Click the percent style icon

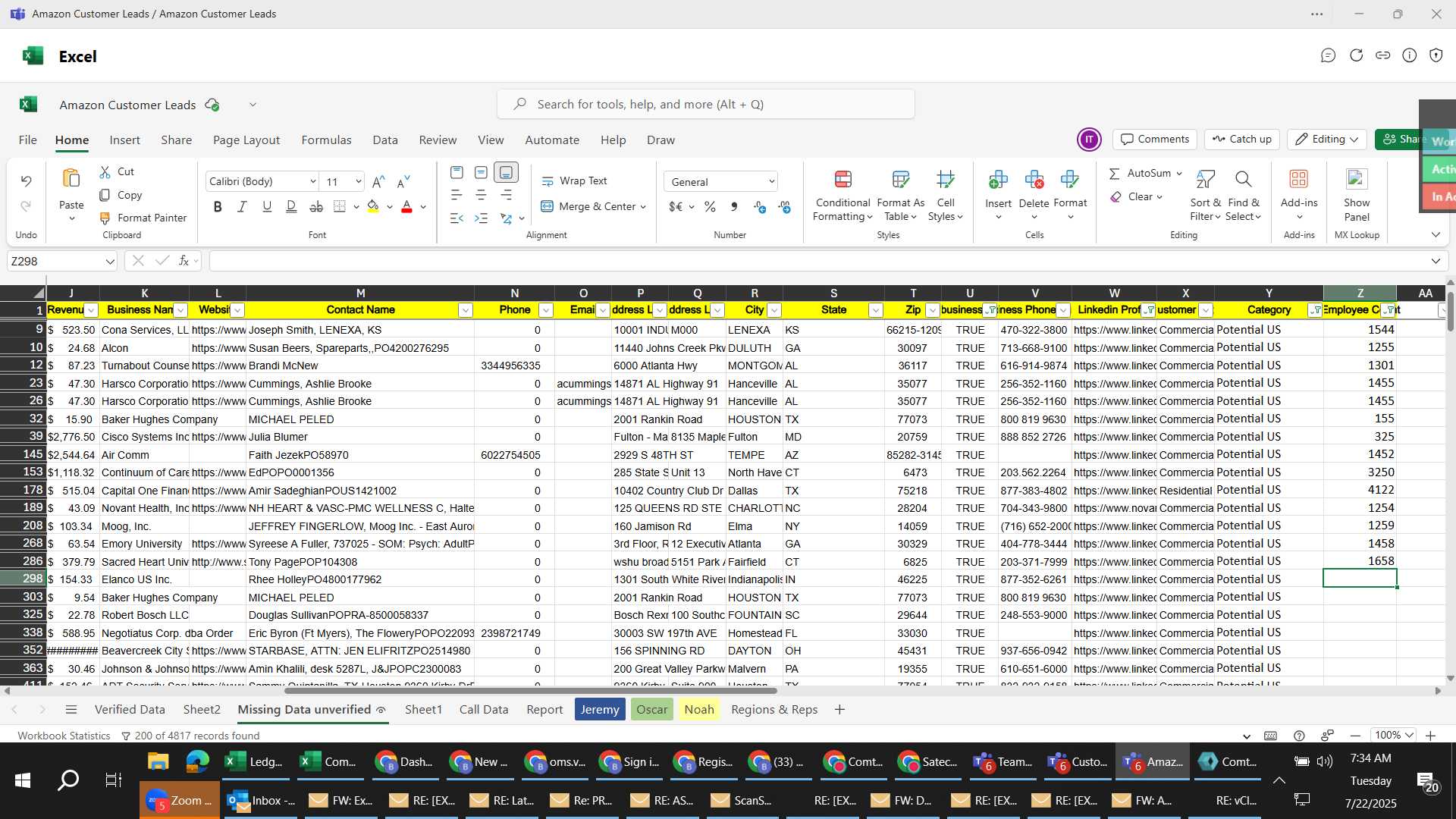click(x=710, y=206)
